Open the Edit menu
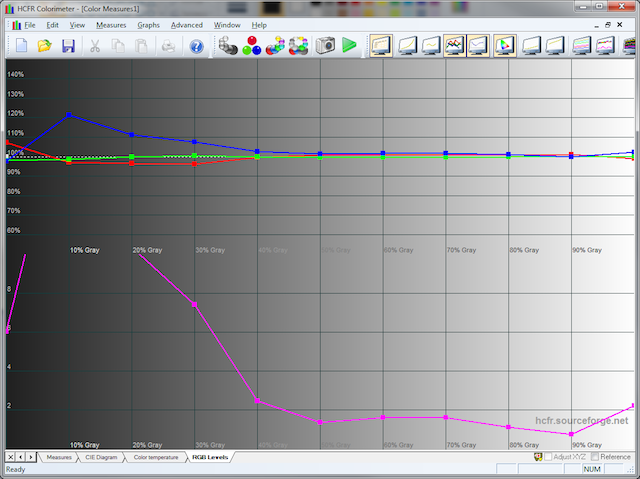This screenshot has height=479, width=640. (52, 25)
